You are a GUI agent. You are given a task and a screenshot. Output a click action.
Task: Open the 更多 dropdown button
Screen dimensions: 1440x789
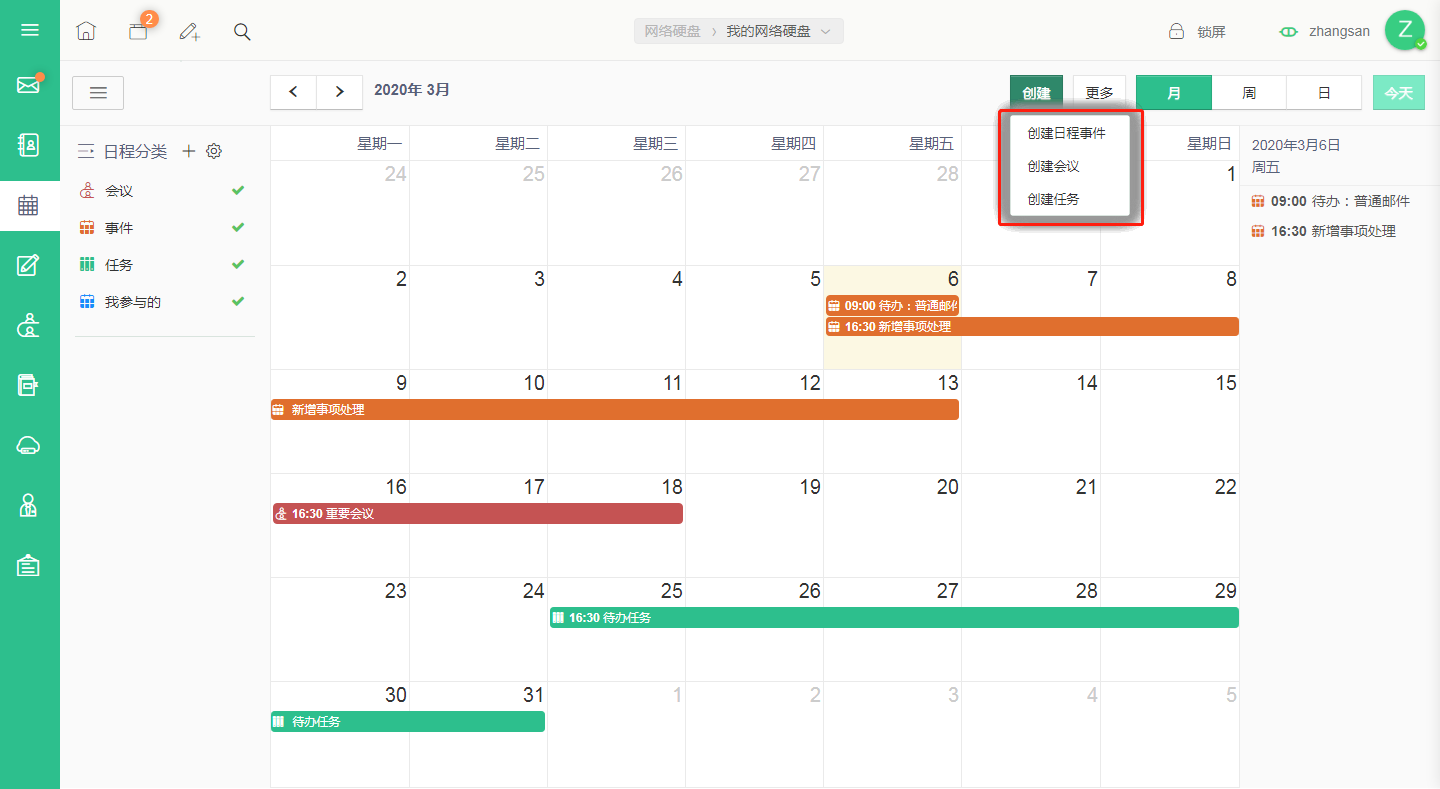[1099, 93]
